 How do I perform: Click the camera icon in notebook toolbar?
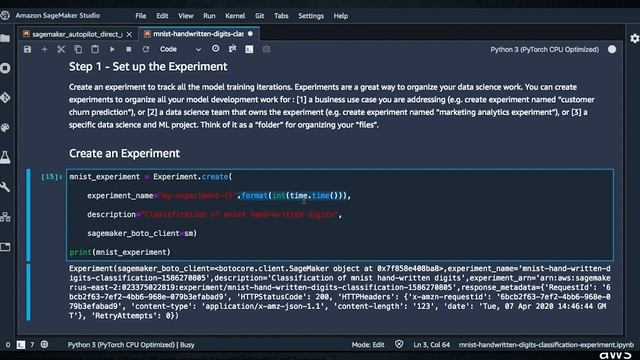pyautogui.click(x=266, y=49)
